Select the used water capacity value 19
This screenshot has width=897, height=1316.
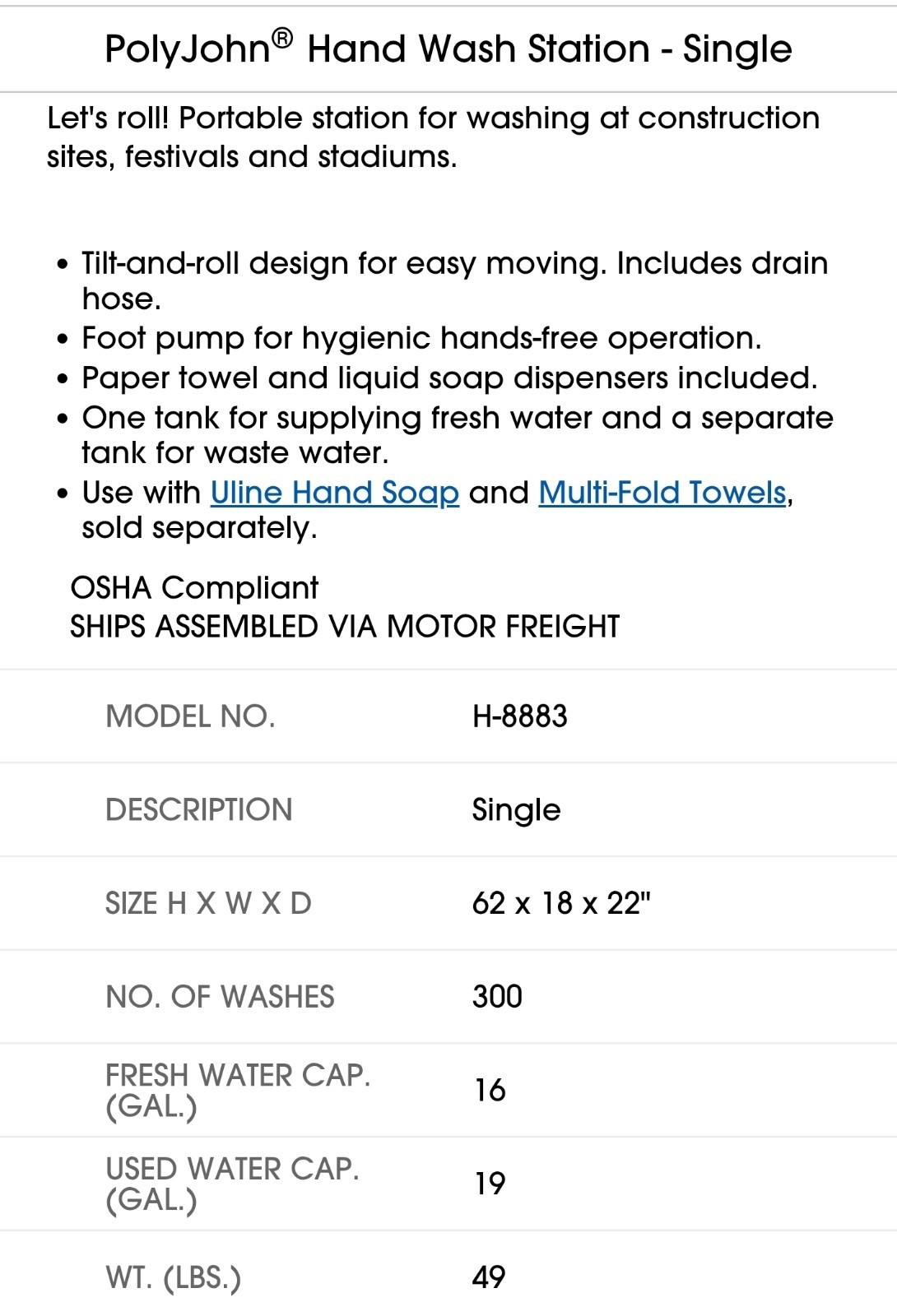[490, 1184]
